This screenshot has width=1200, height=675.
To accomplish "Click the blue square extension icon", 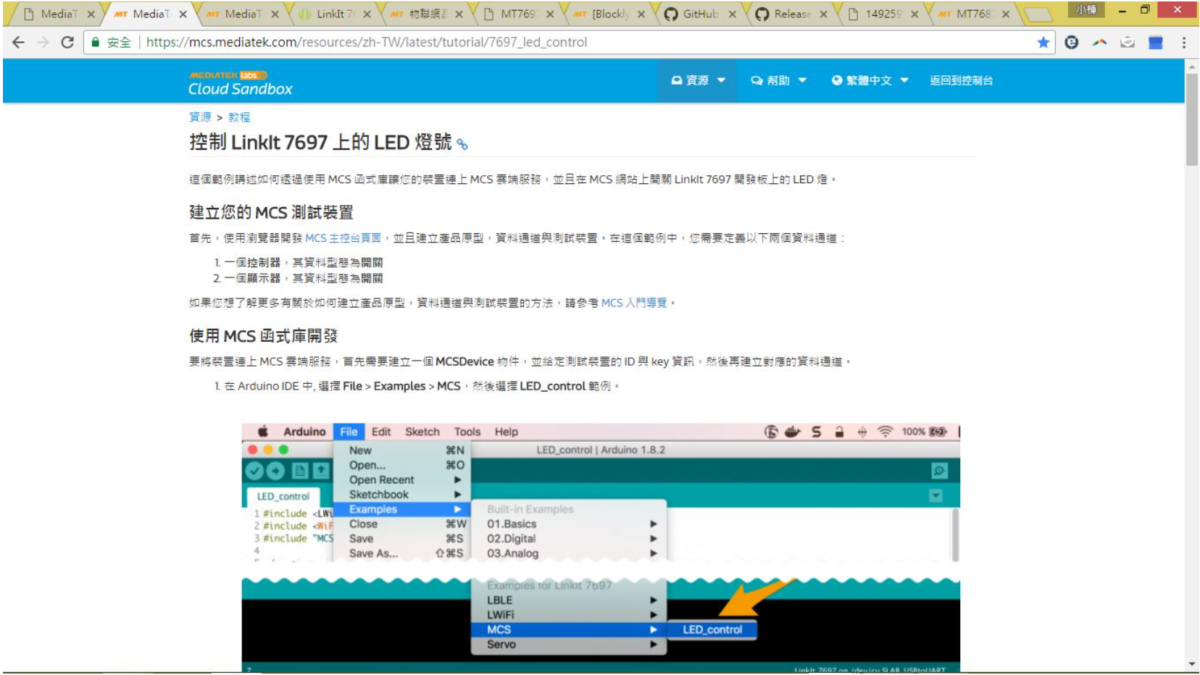I will pos(1156,43).
